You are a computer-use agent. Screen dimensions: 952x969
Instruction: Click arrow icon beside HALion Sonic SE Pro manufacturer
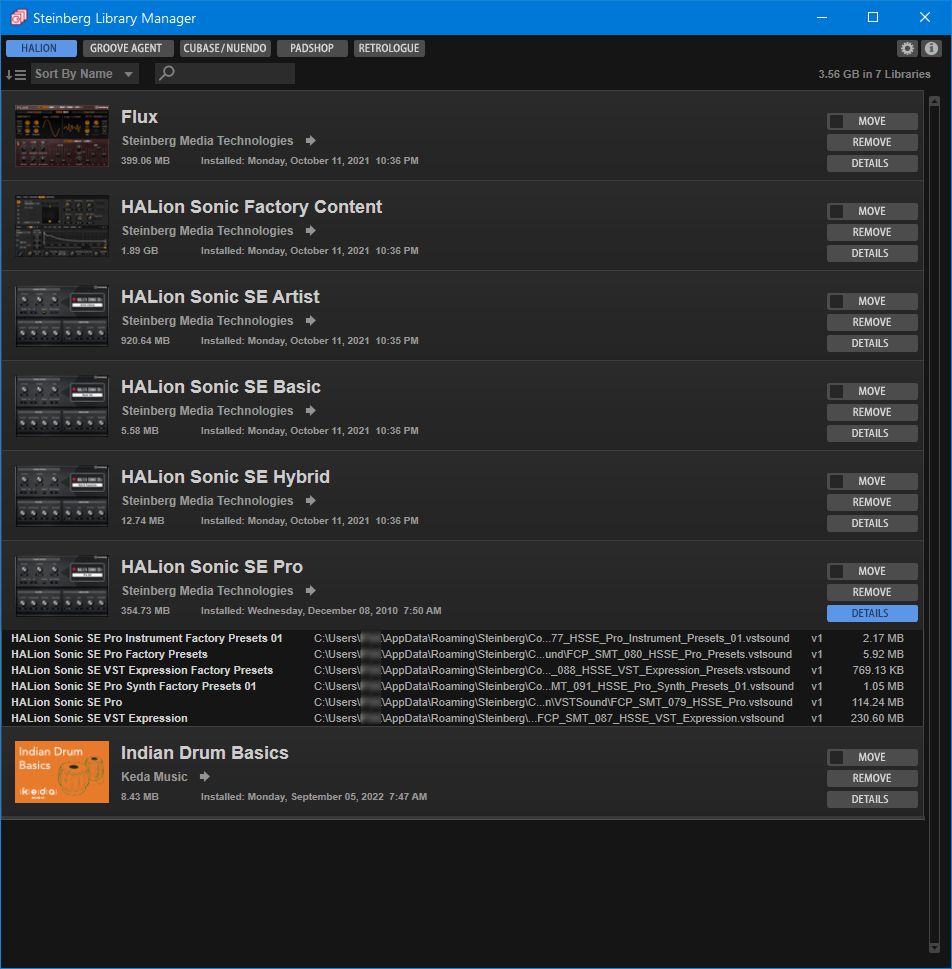(310, 591)
